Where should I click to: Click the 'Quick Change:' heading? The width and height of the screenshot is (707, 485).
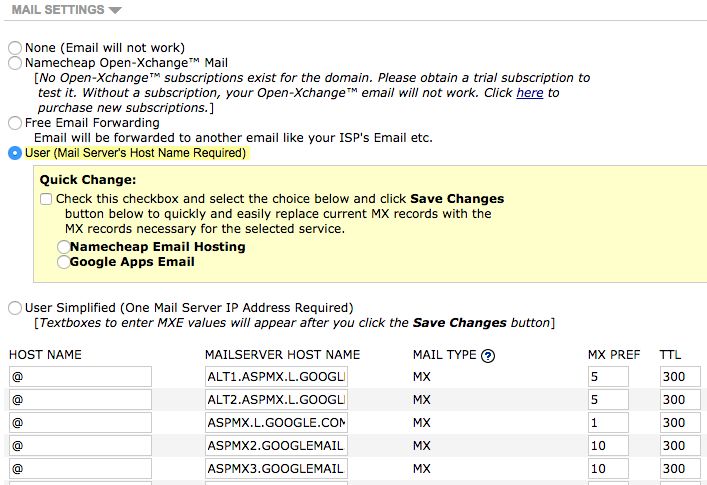[88, 180]
